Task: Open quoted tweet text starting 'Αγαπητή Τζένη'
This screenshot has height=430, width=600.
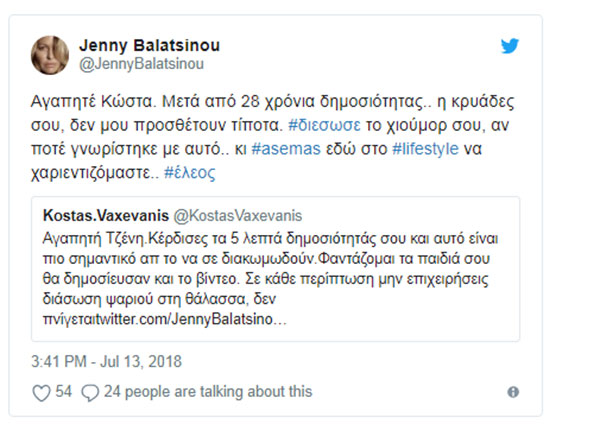Action: [100, 237]
